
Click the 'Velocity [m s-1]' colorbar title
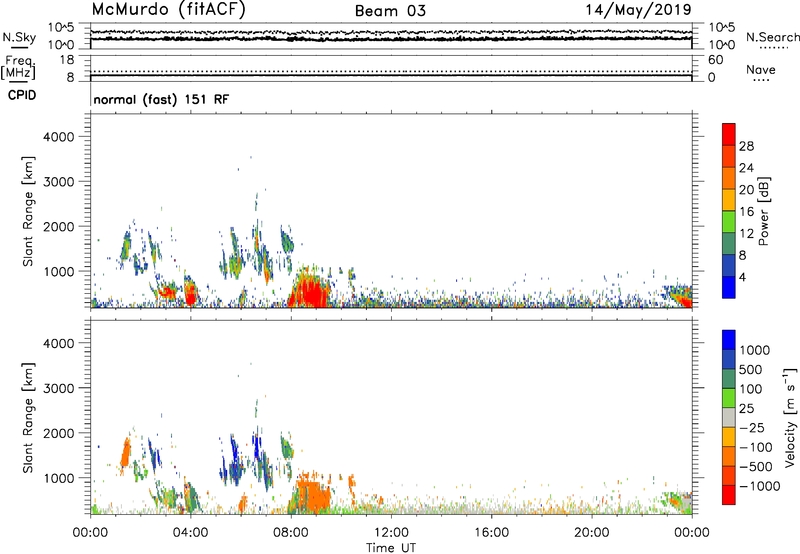tap(790, 417)
